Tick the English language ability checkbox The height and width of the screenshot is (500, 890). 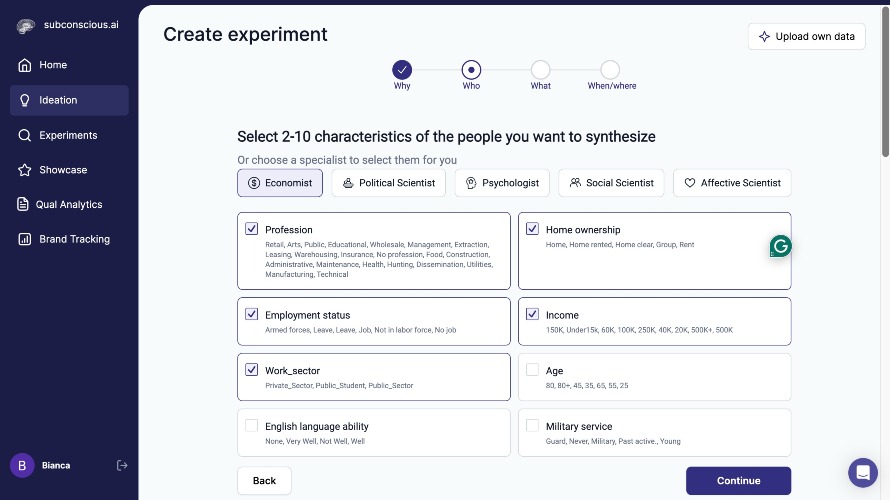252,426
